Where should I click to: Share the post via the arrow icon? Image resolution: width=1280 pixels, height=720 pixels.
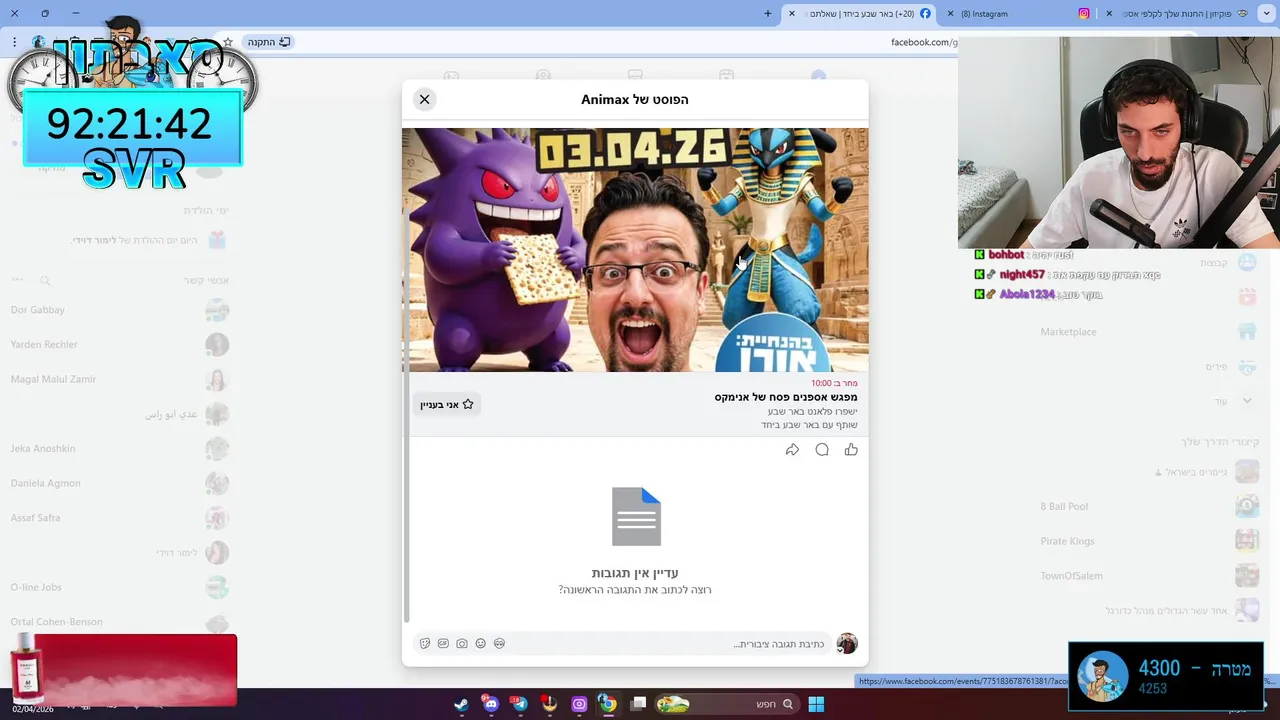pos(792,450)
